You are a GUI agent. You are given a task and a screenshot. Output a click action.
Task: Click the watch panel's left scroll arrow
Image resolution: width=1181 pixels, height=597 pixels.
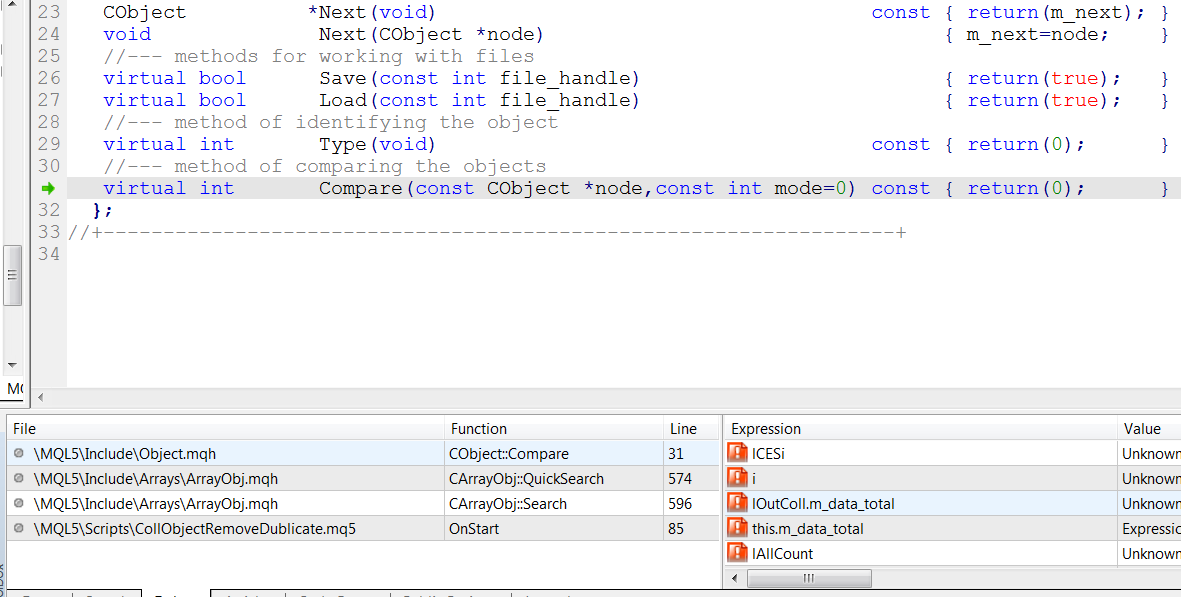(x=735, y=578)
